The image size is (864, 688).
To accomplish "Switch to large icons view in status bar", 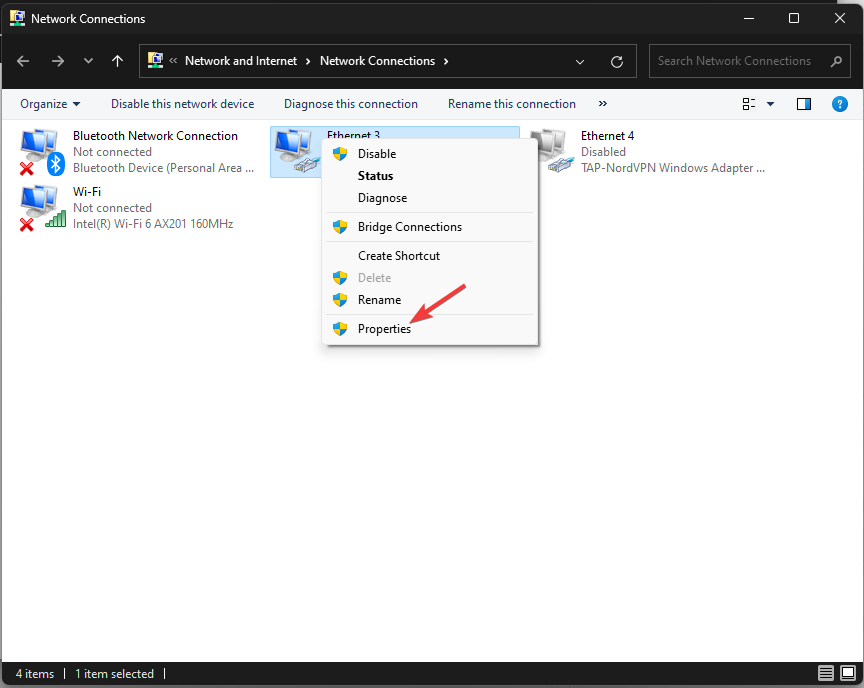I will coord(848,673).
